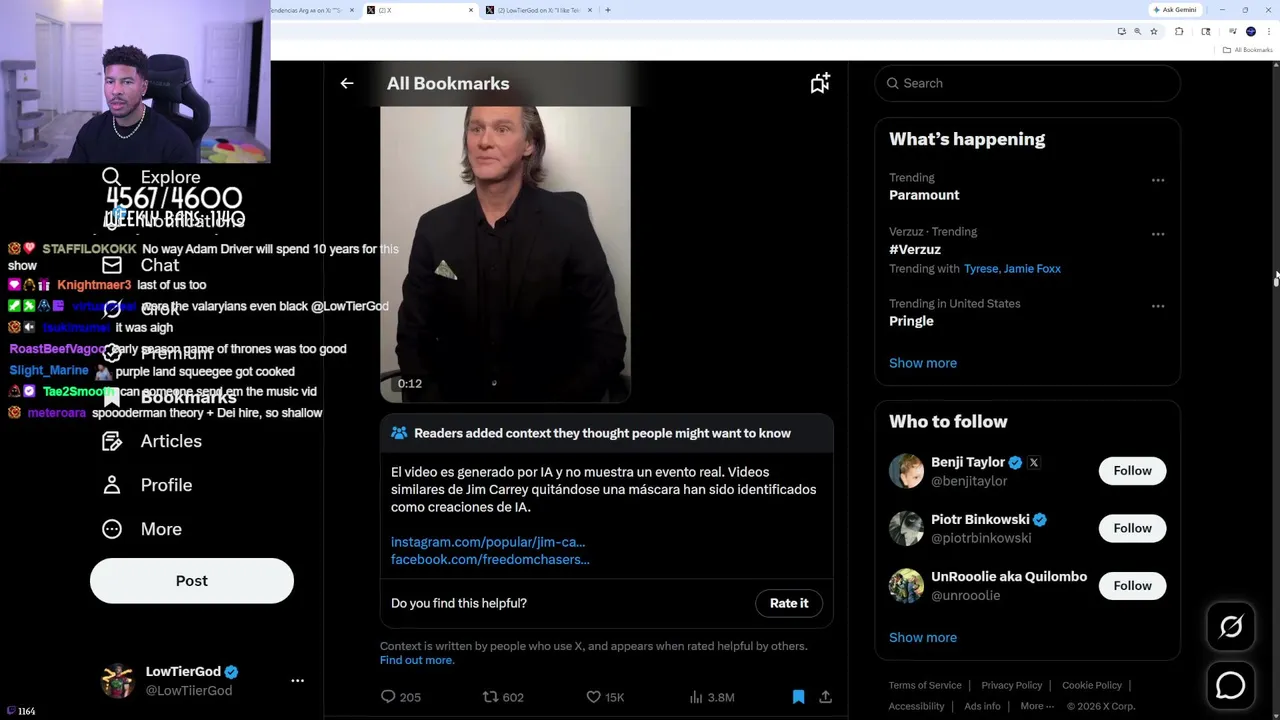Viewport: 1280px width, 720px height.
Task: Repost the tweet using the retweet icon
Action: click(x=491, y=697)
